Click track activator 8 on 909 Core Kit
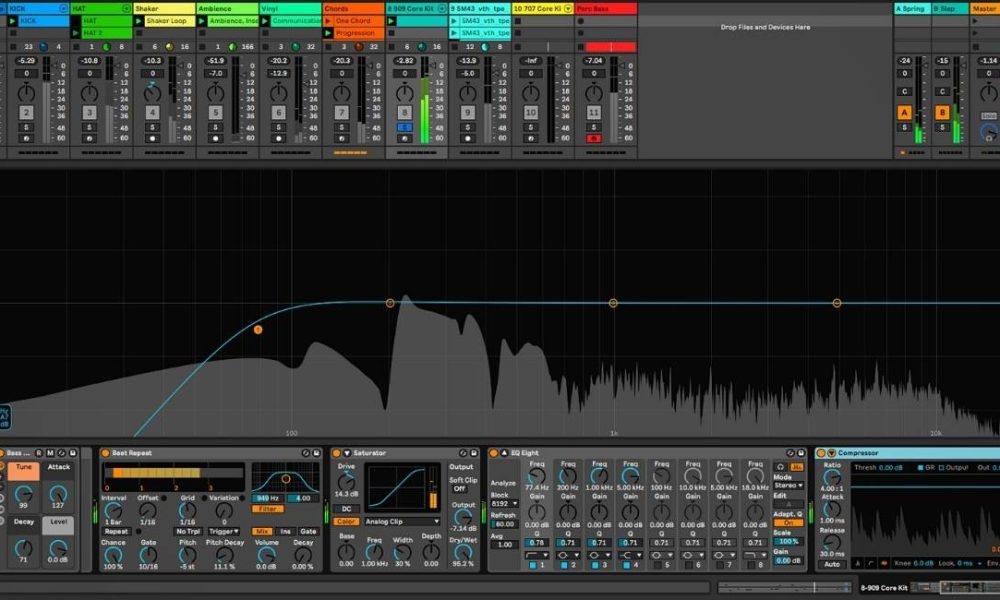 (404, 113)
